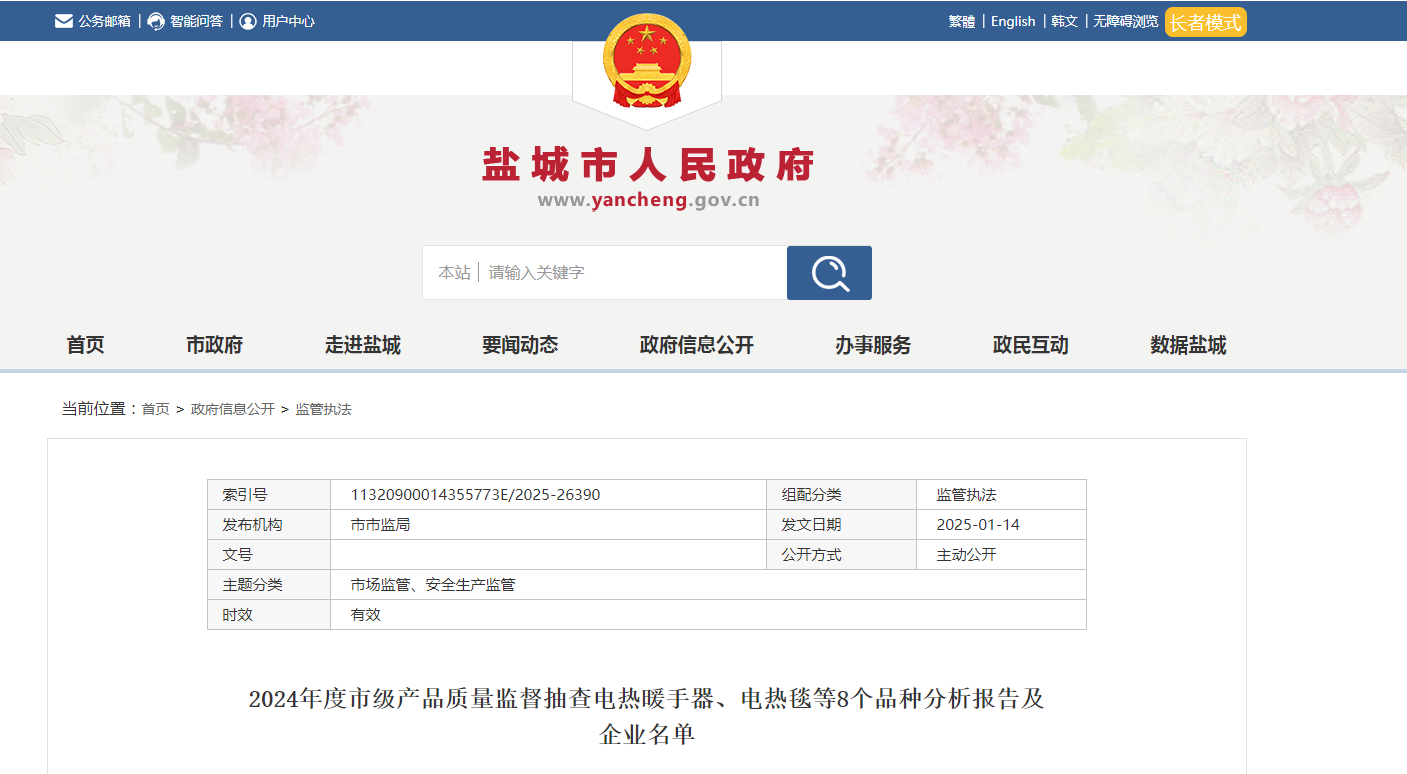Type in the 请输入关键字 search field
The height and width of the screenshot is (774, 1407).
pos(630,273)
